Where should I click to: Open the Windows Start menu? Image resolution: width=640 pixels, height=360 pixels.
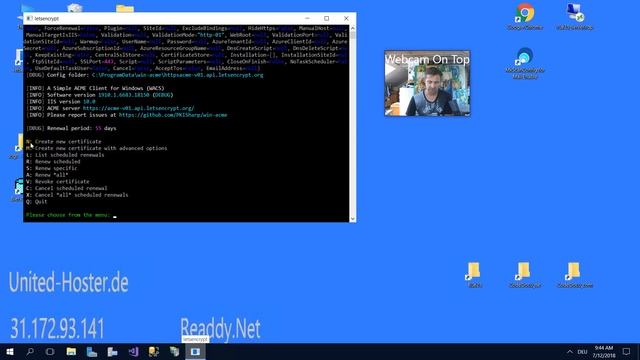coord(10,351)
